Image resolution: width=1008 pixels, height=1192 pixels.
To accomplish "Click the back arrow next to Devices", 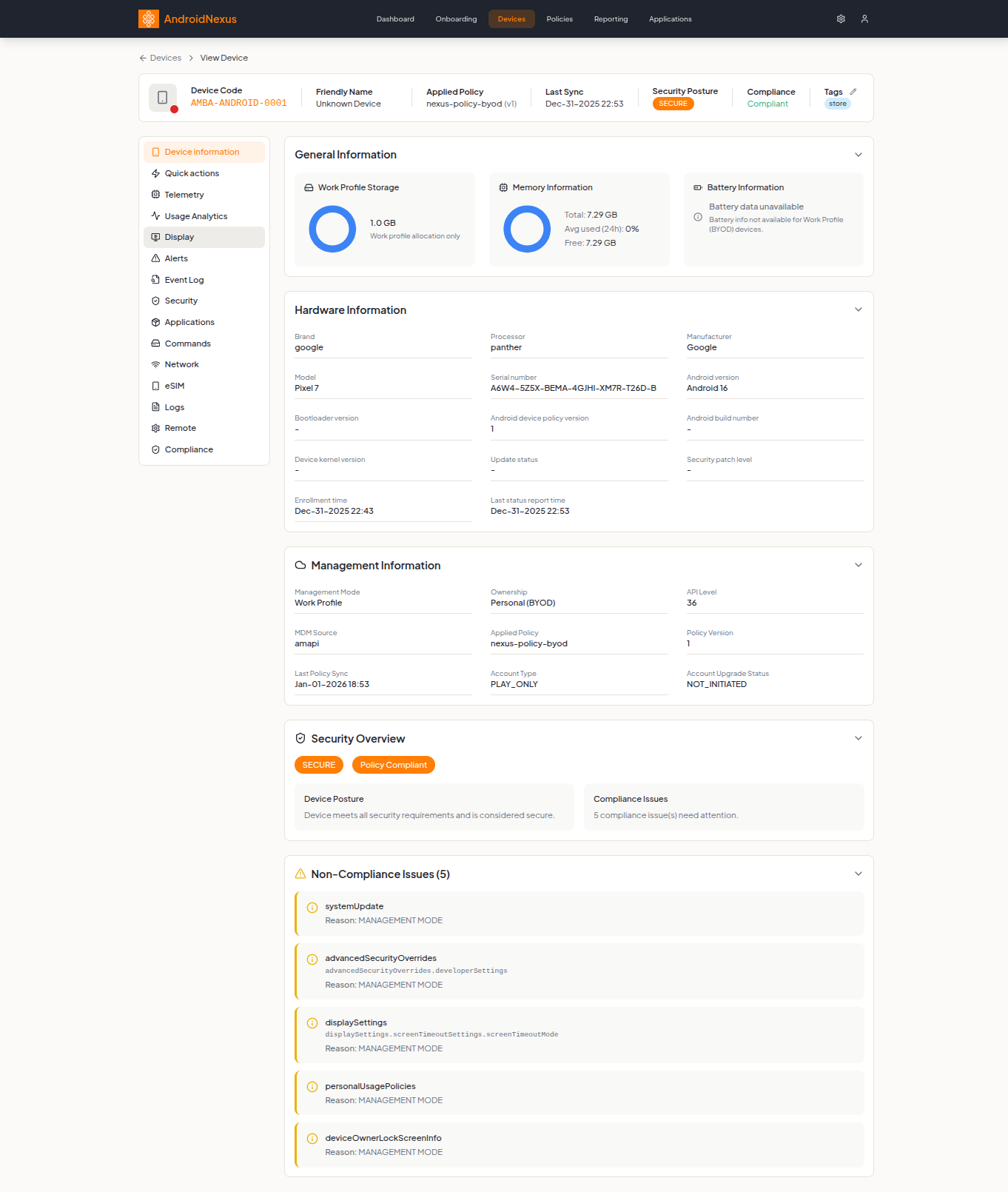I will (x=143, y=58).
